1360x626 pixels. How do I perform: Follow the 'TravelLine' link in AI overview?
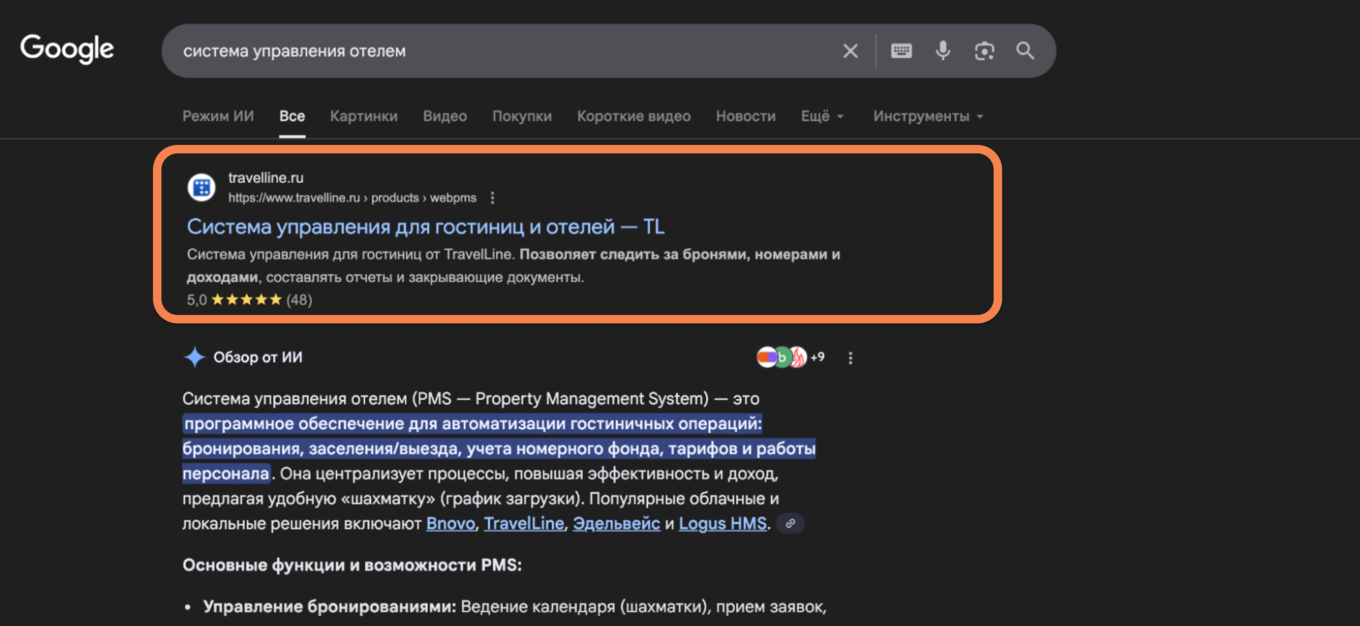point(525,524)
